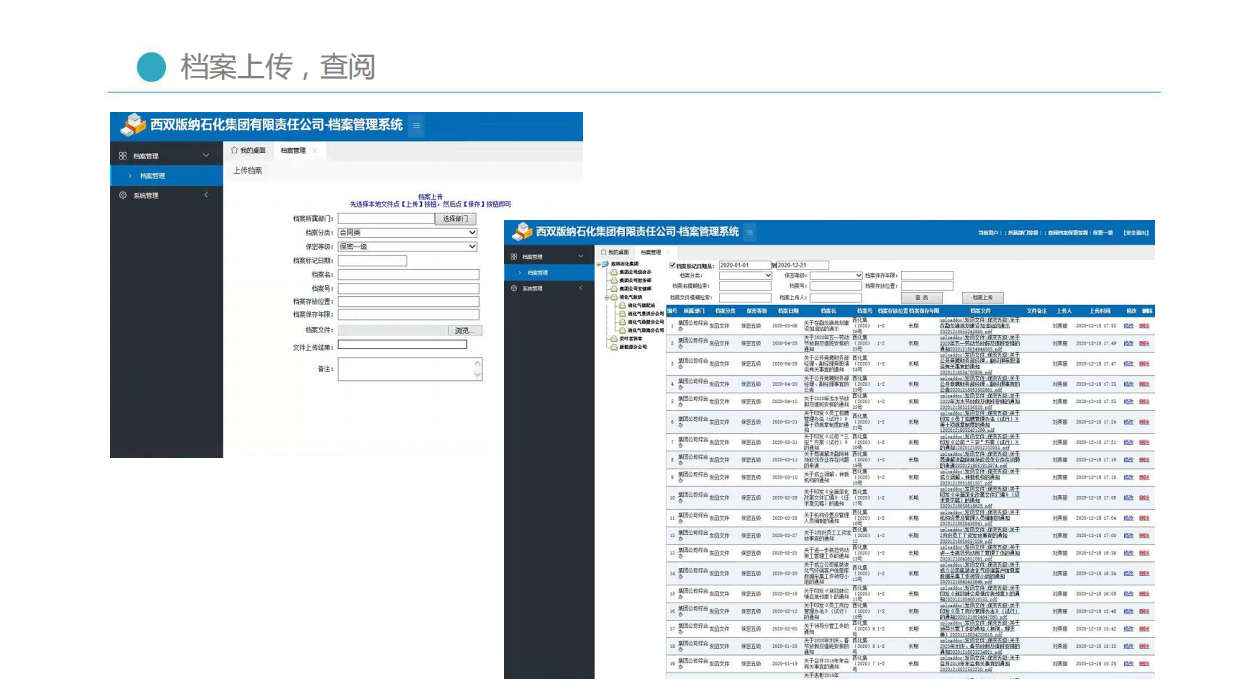Click the 档案上传人 filter input in query window
This screenshot has height=699, width=1246.
(836, 297)
